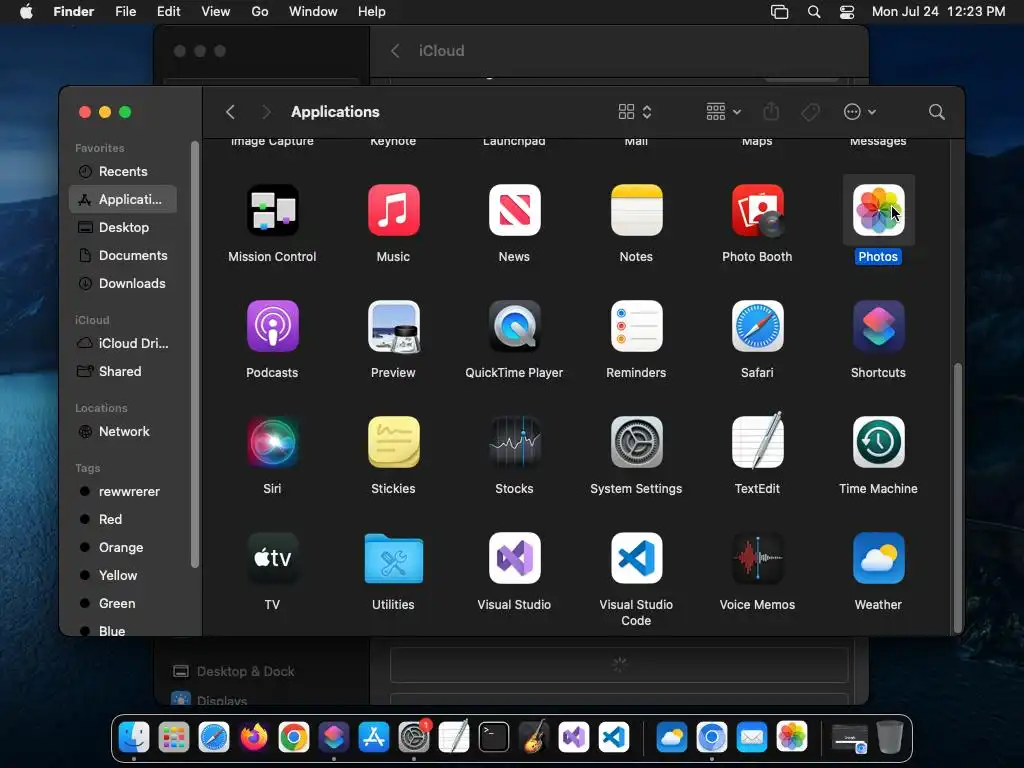Select the Voice Memos app icon

coord(757,558)
